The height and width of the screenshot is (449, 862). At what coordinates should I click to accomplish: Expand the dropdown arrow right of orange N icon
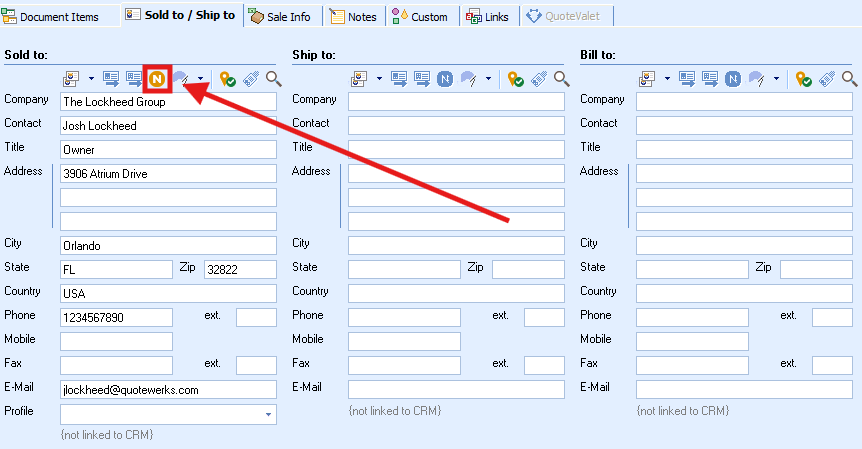point(201,79)
